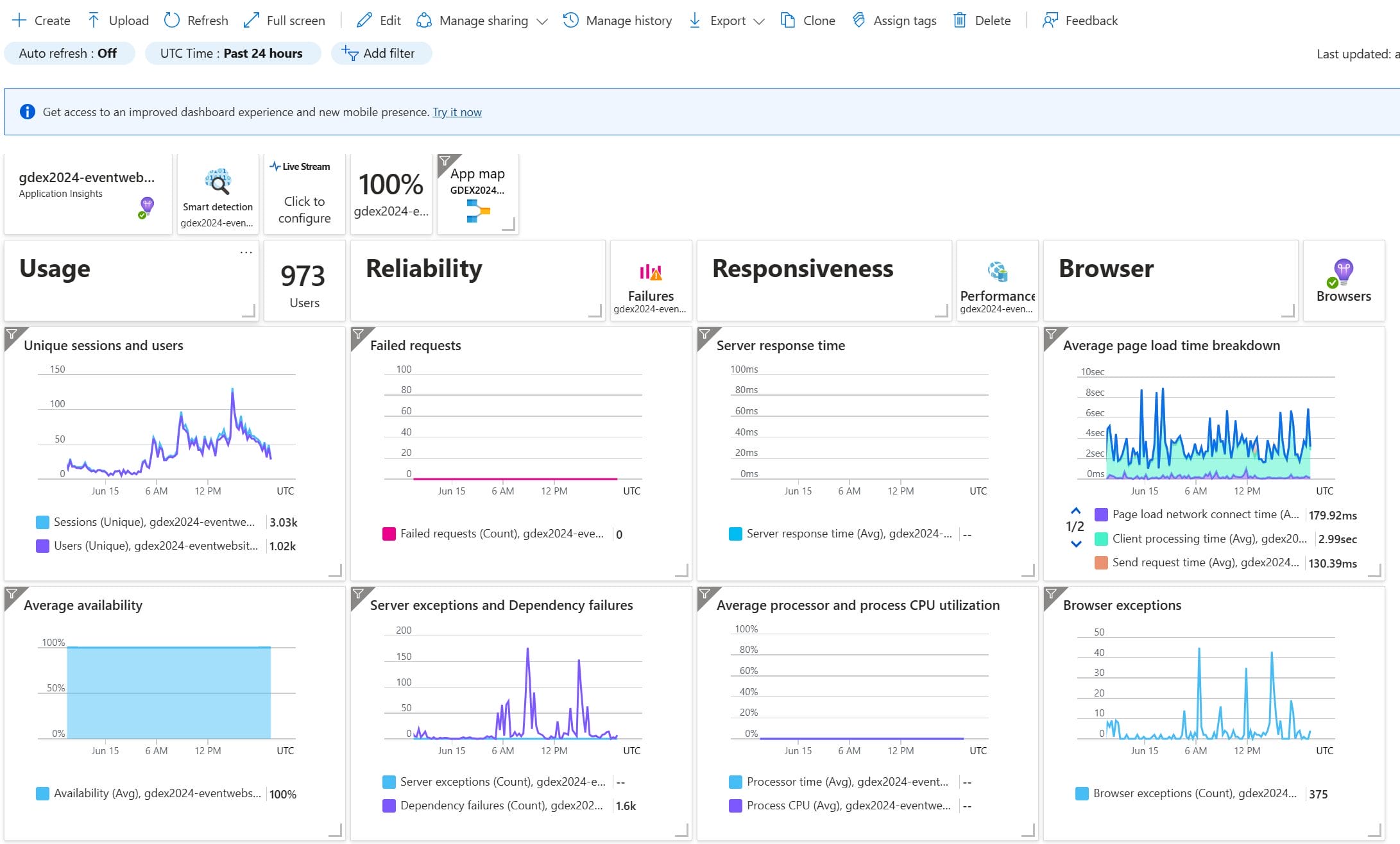Viewport: 1400px width, 844px height.
Task: Click filter icon on Browser exceptions chart
Action: click(x=1052, y=595)
